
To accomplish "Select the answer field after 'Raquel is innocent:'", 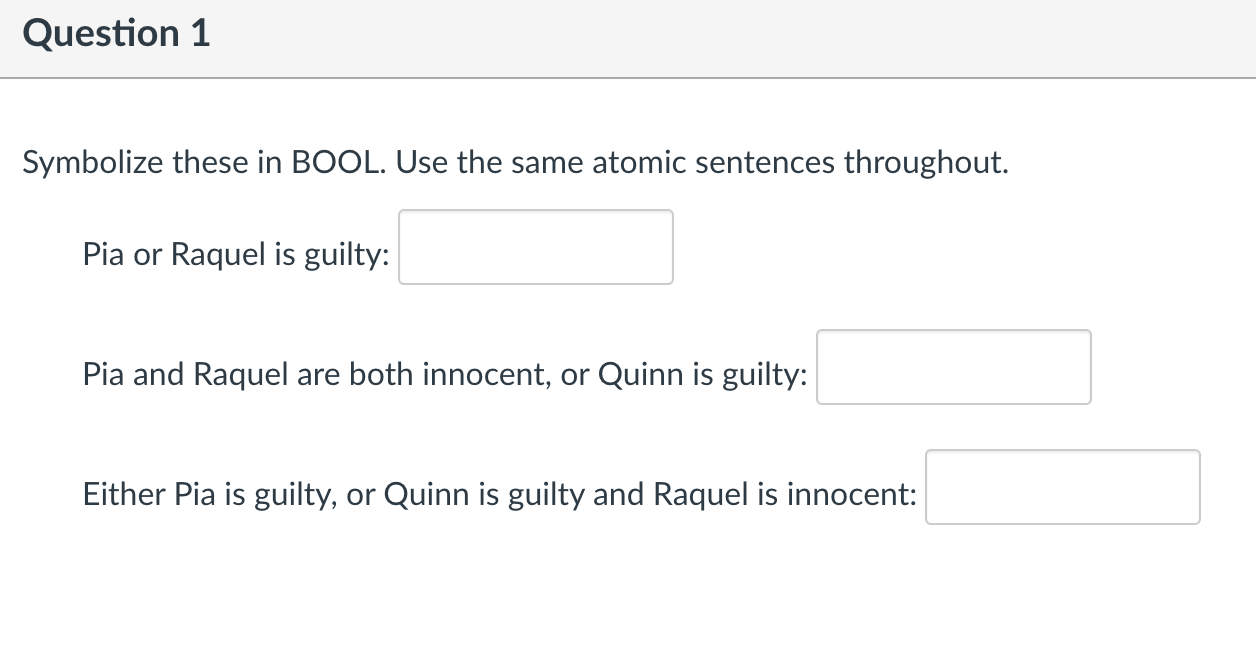I will tap(1063, 487).
